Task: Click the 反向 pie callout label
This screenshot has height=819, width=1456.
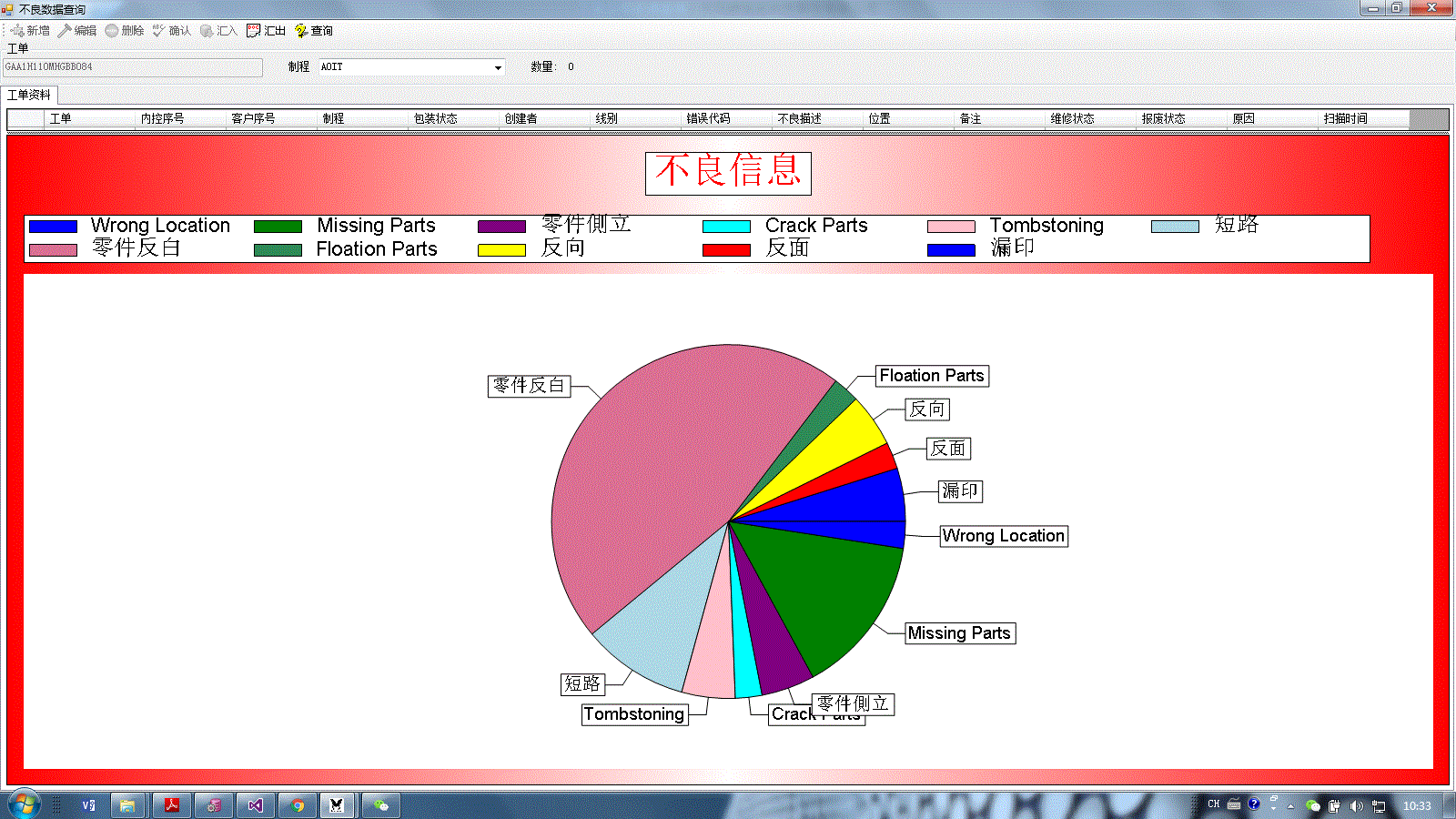Action: [x=927, y=409]
